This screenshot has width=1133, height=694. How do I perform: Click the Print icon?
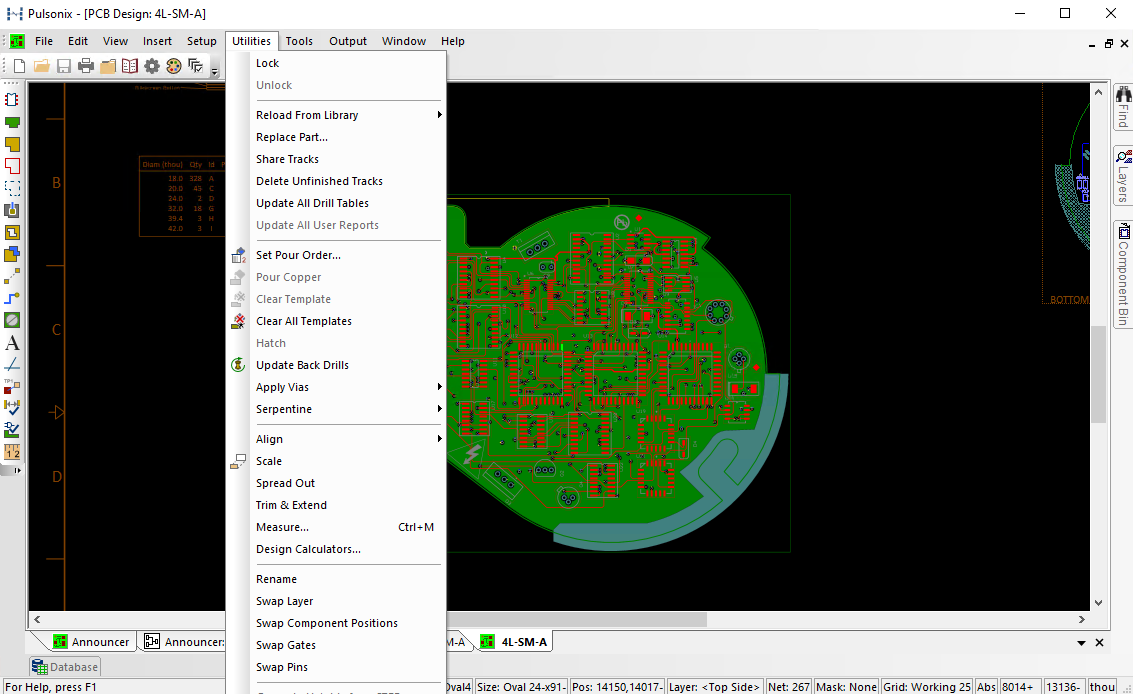coord(86,67)
